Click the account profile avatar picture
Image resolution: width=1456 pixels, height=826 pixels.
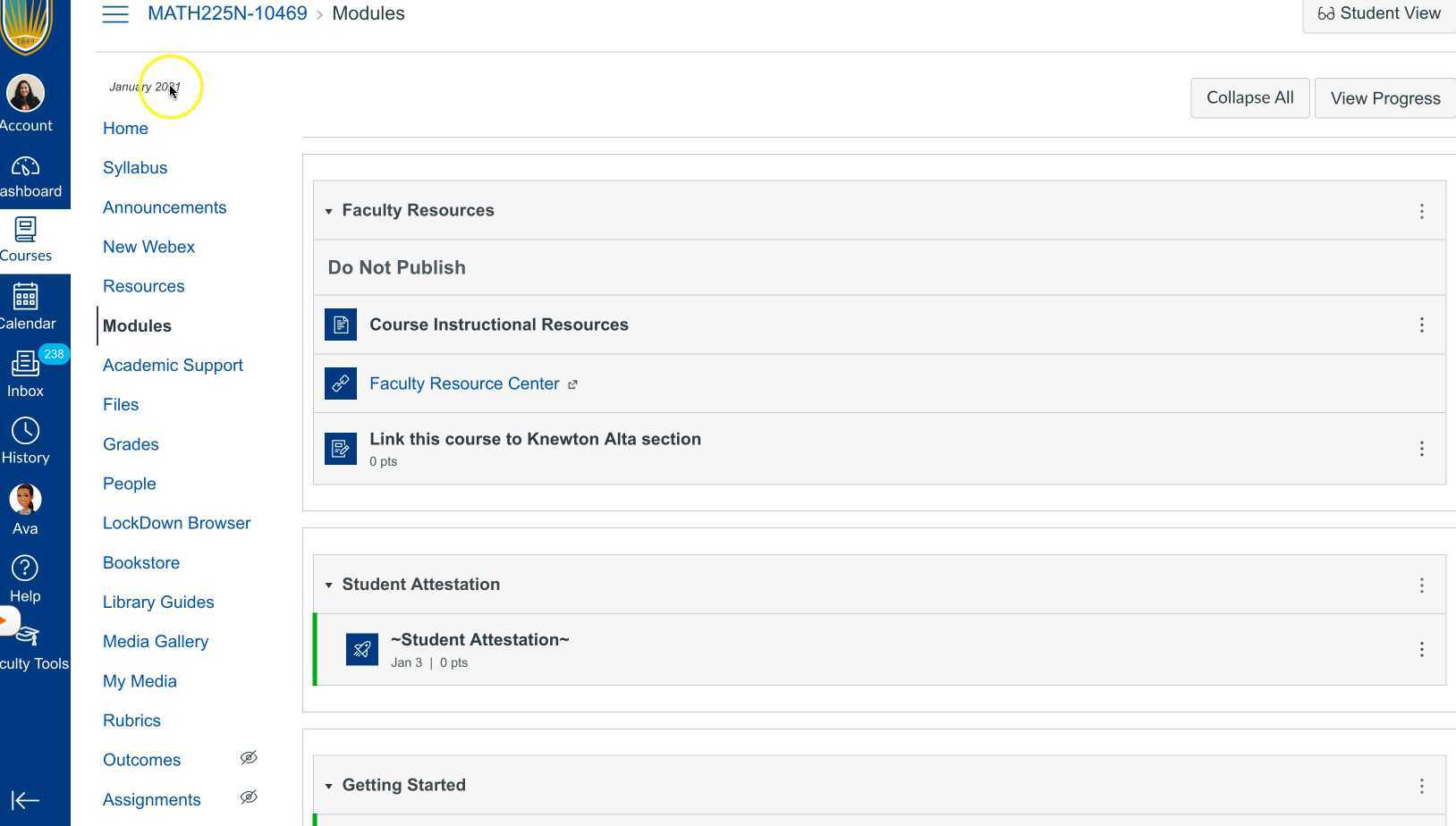pos(26,93)
